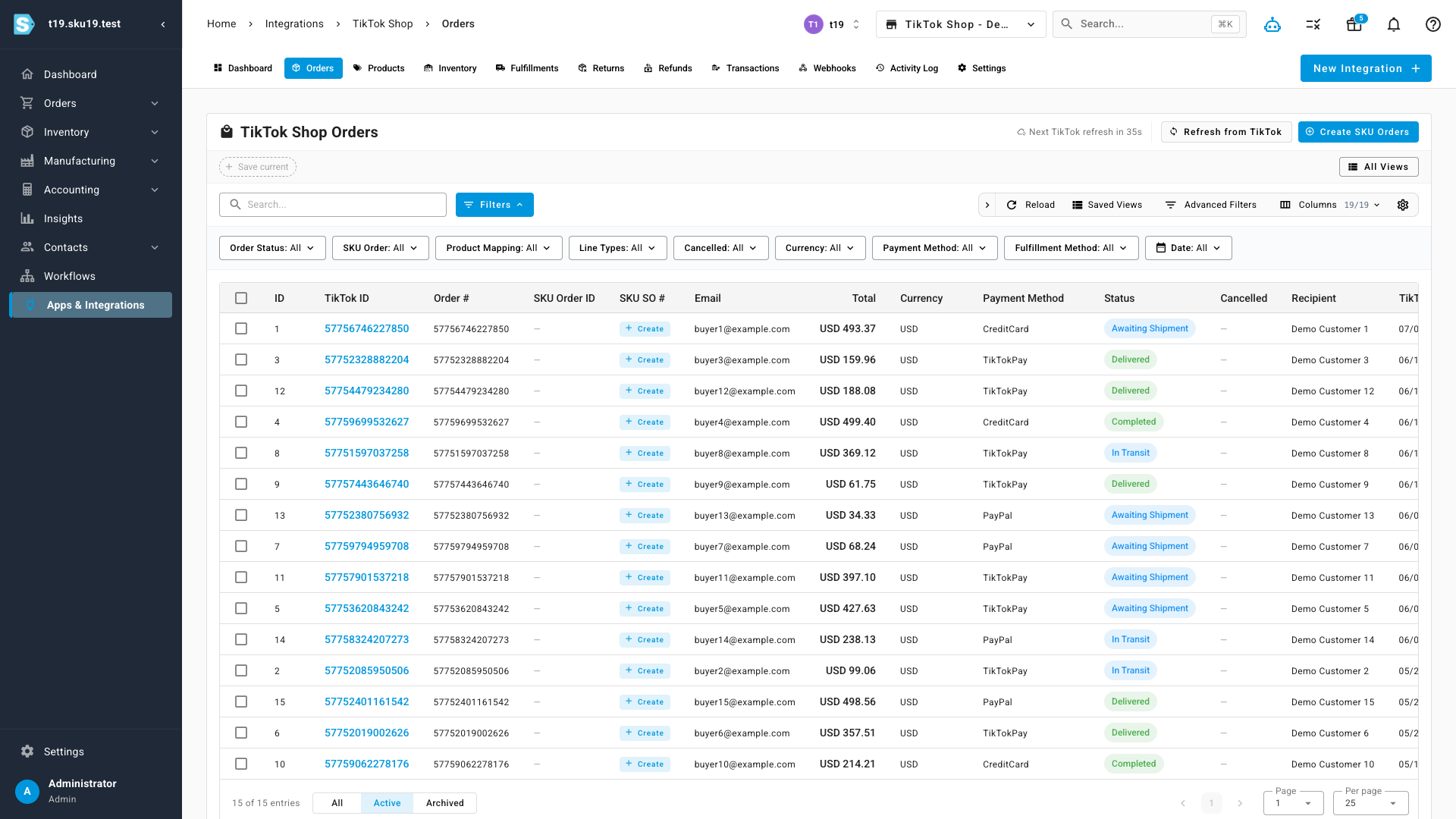Select the checkbox for order ID 13
1456x819 pixels.
point(241,515)
